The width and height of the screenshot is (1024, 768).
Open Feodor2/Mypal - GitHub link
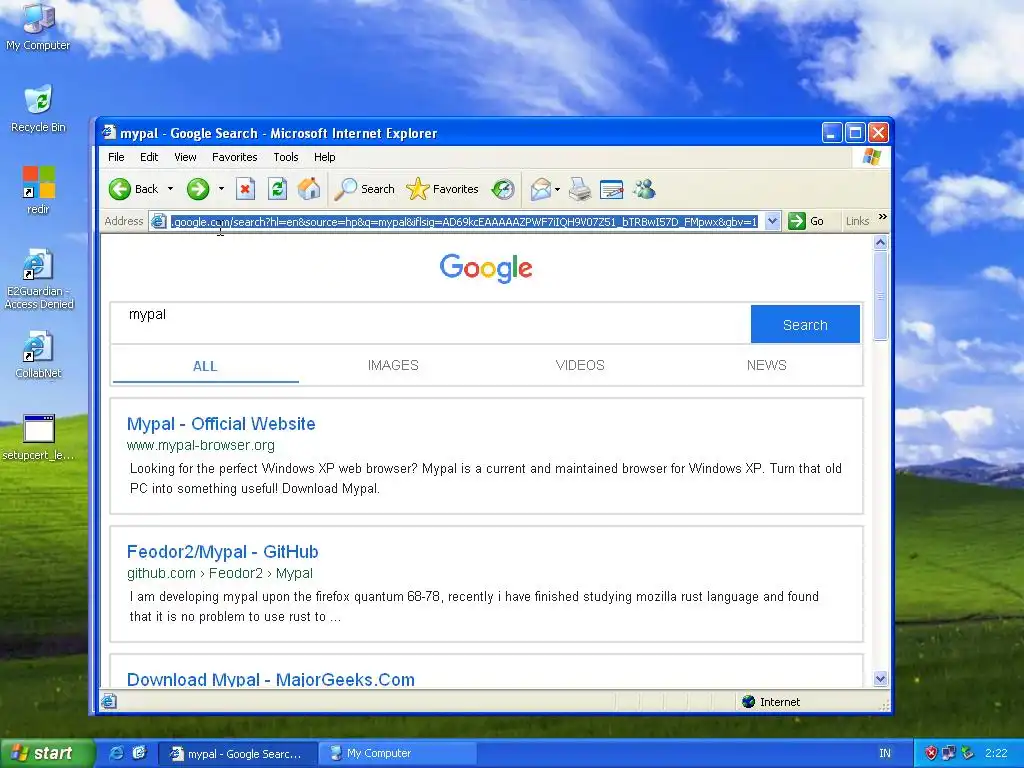pos(222,552)
